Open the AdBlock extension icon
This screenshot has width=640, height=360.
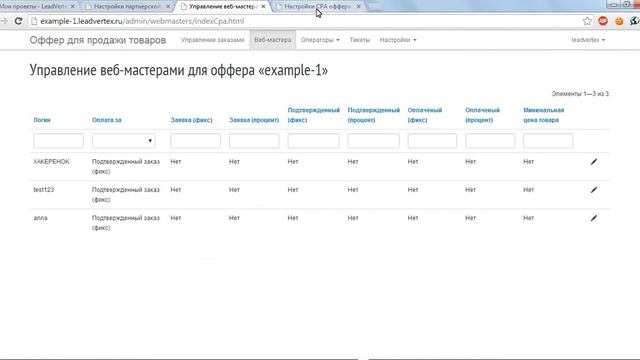pos(603,21)
